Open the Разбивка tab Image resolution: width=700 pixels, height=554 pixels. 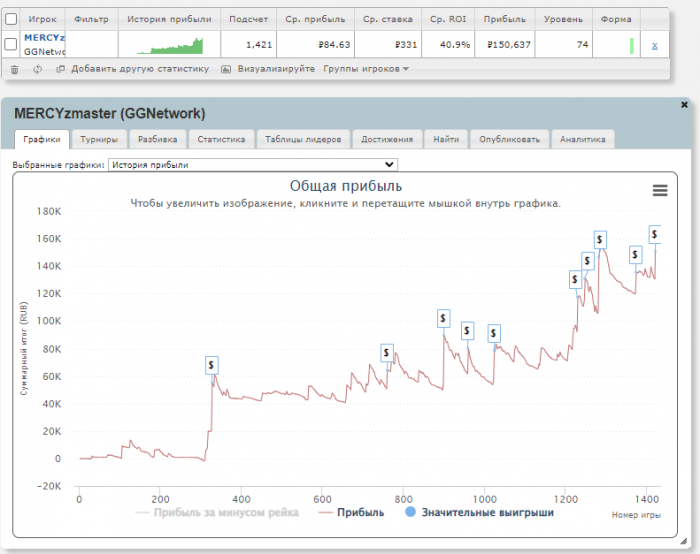[158, 139]
